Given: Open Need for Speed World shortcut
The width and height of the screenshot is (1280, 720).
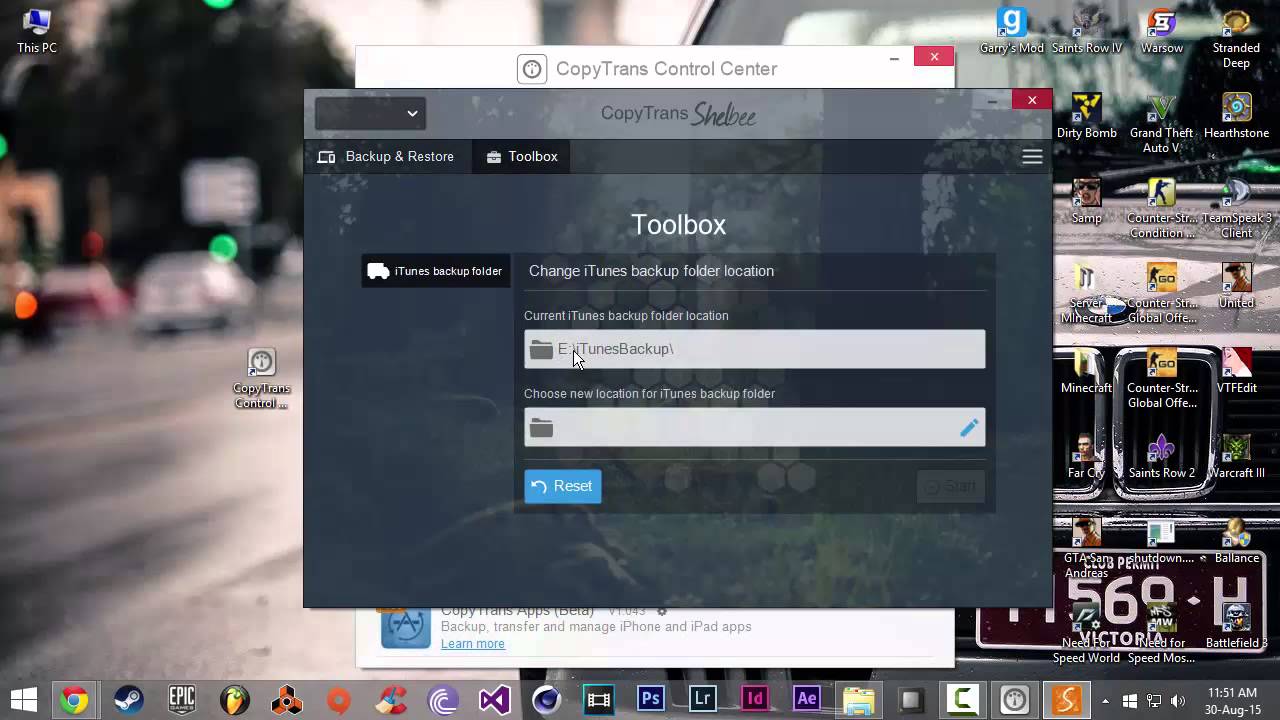Looking at the screenshot, I should pos(1087,633).
